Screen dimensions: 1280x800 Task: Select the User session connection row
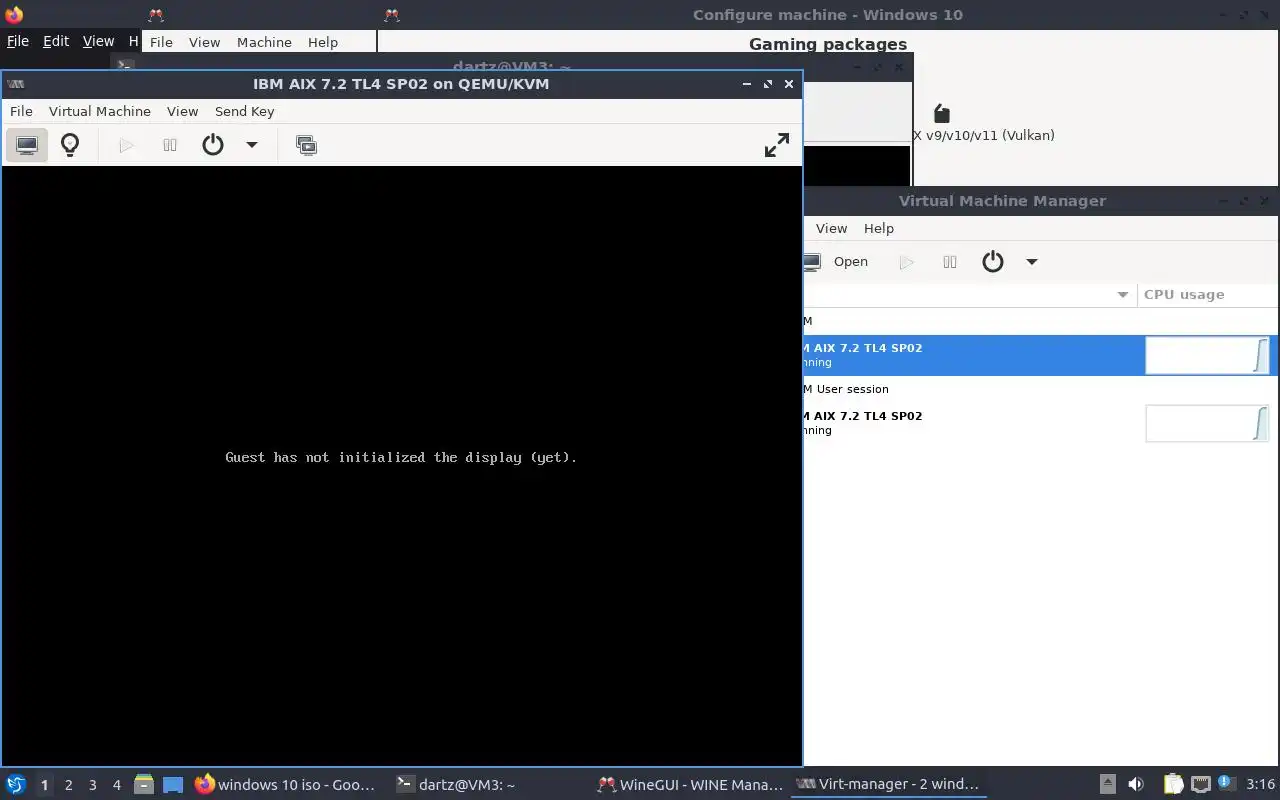(1040, 389)
